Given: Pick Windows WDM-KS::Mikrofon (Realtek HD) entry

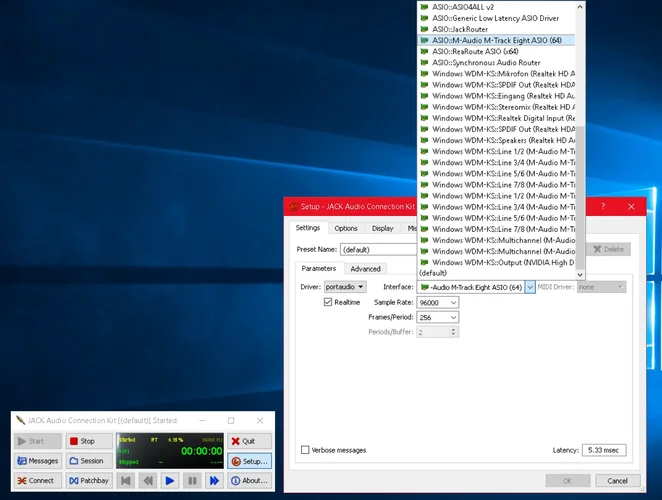Looking at the screenshot, I should [496, 73].
